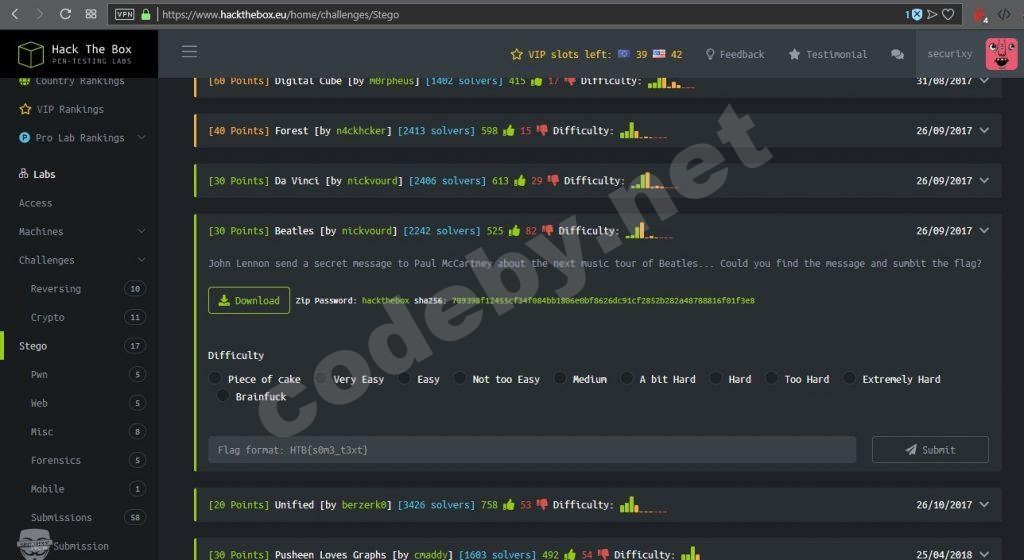Toggle the VPN badge in address bar

click(124, 14)
